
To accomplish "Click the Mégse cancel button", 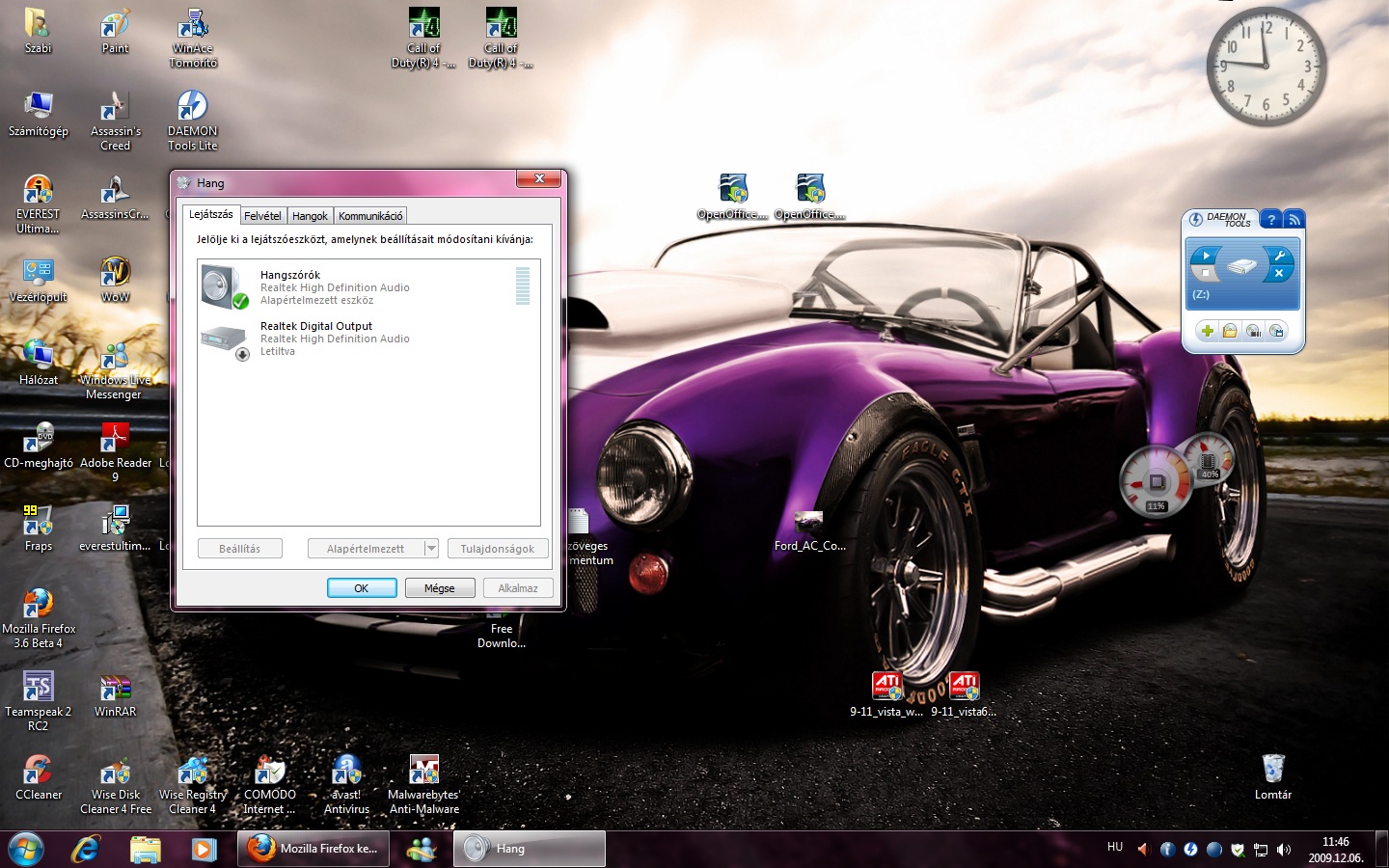I will 439,588.
